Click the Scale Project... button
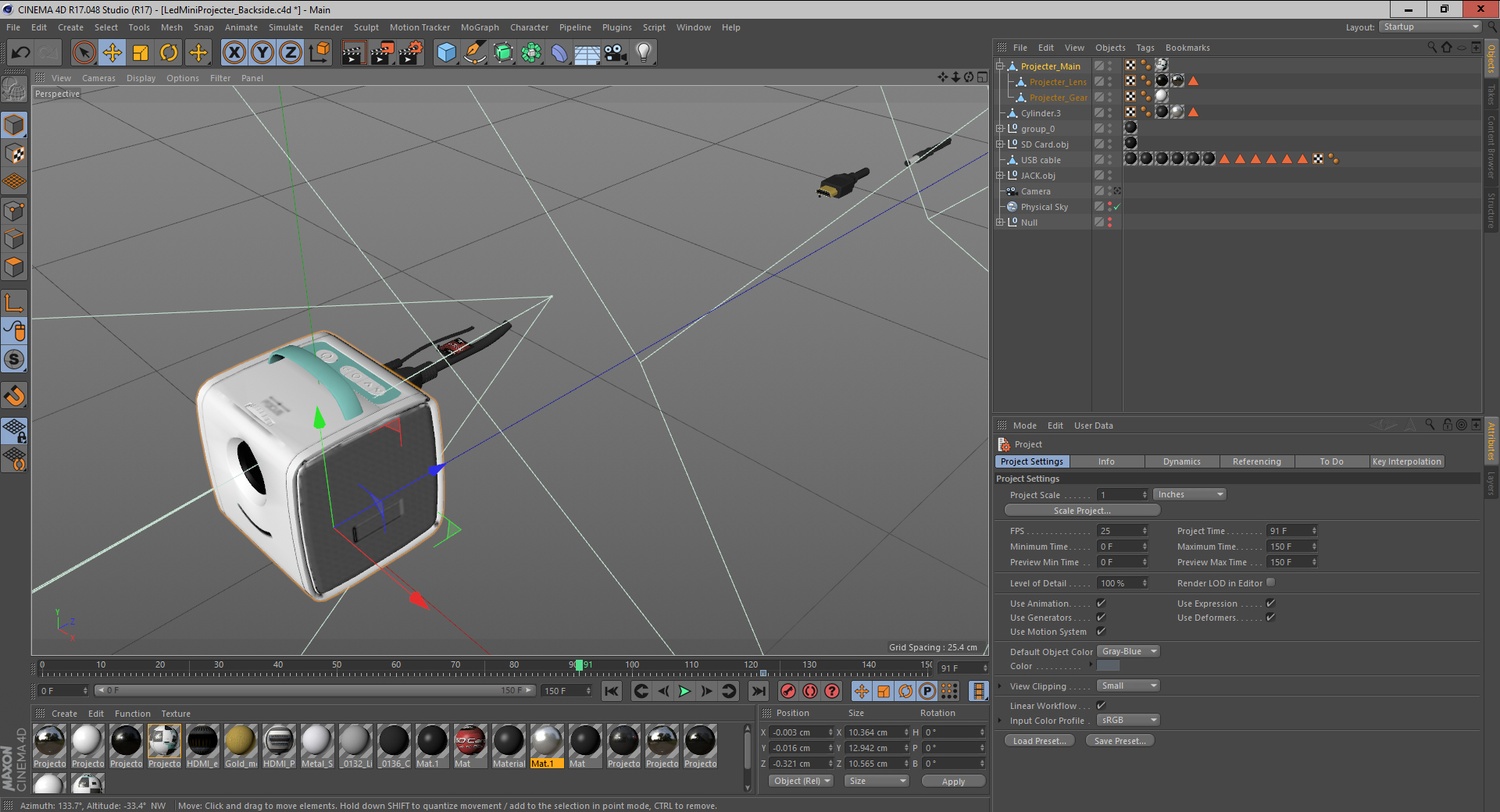 [x=1081, y=511]
